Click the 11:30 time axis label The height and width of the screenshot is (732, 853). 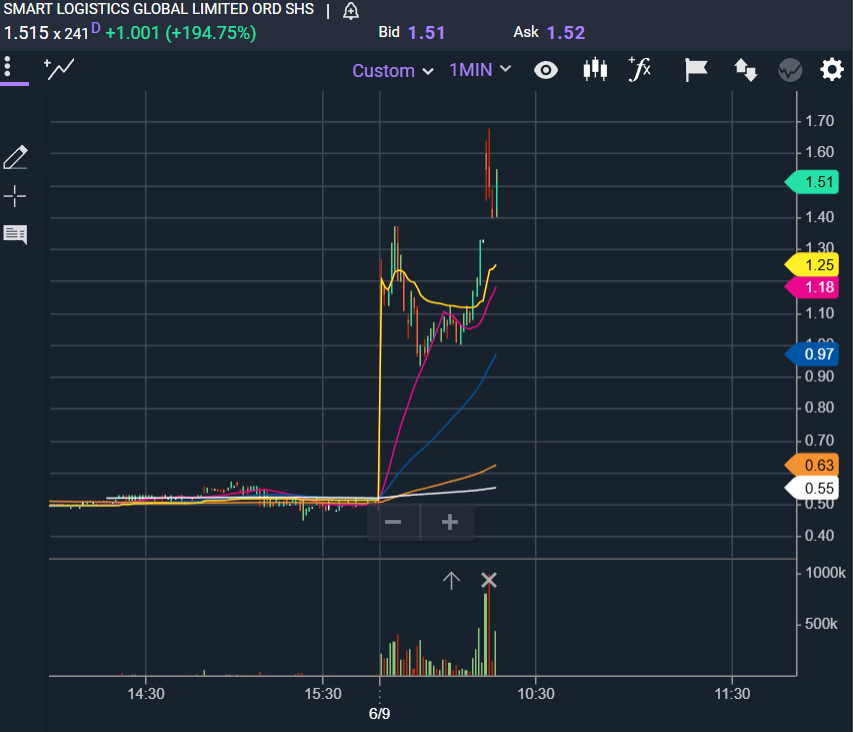click(732, 694)
